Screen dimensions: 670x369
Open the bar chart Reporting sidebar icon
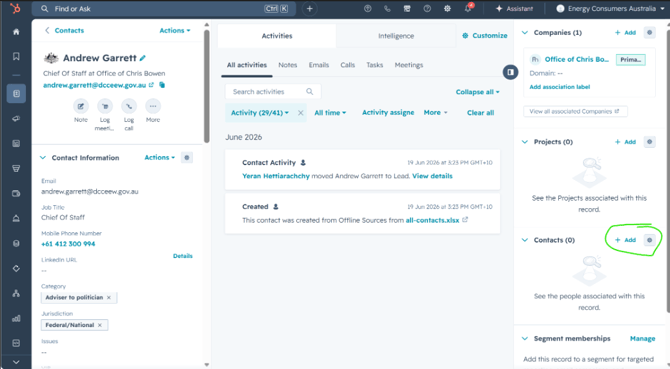16,318
